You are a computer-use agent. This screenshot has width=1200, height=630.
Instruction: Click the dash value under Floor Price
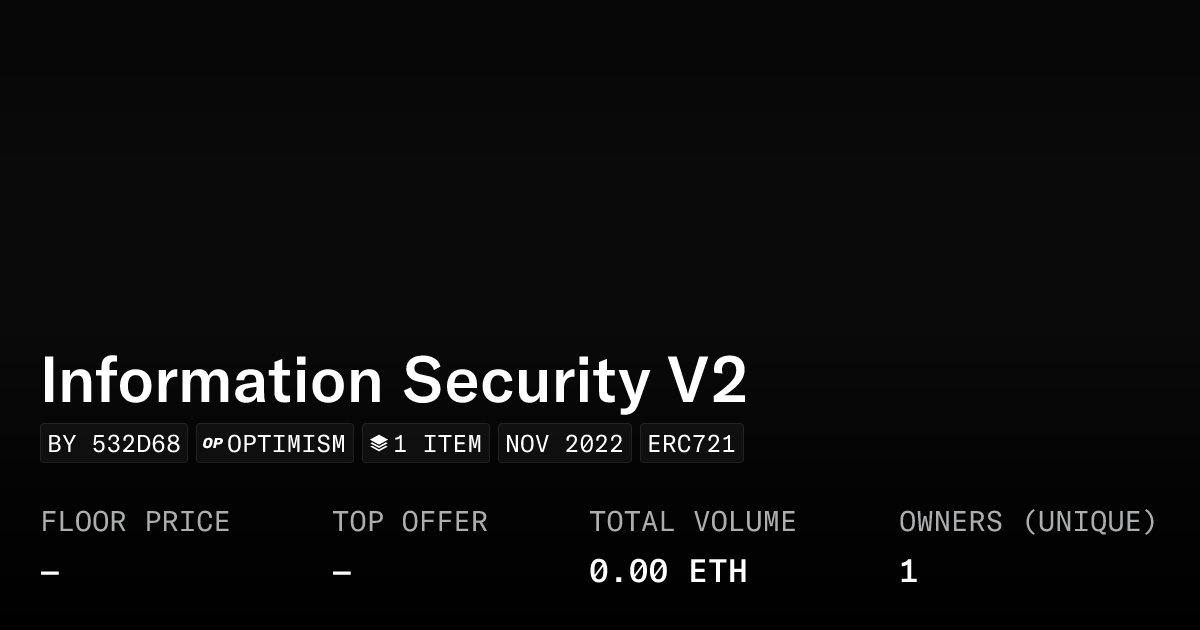point(50,573)
